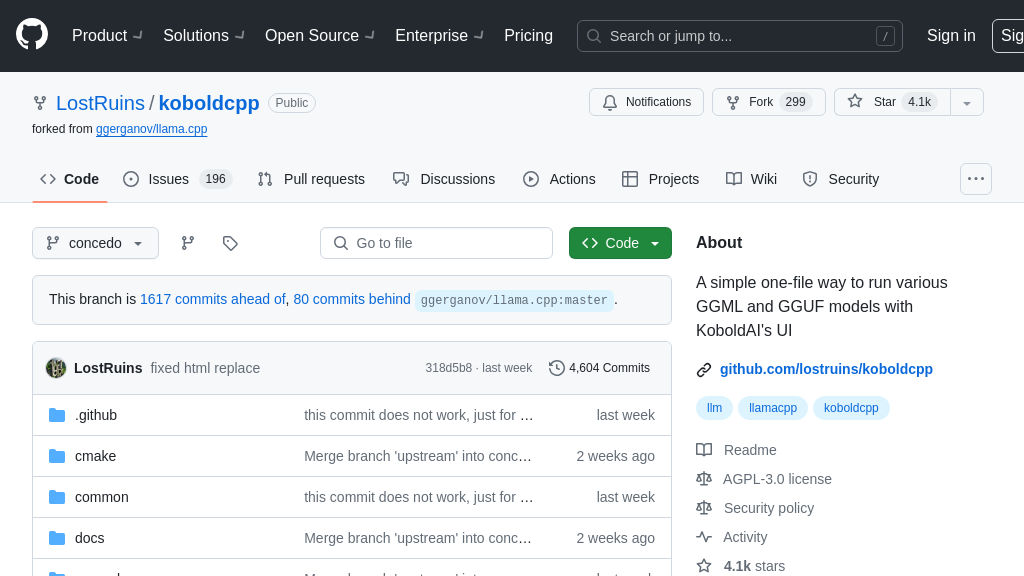Click the Notifications bell button
The width and height of the screenshot is (1024, 576).
click(646, 102)
